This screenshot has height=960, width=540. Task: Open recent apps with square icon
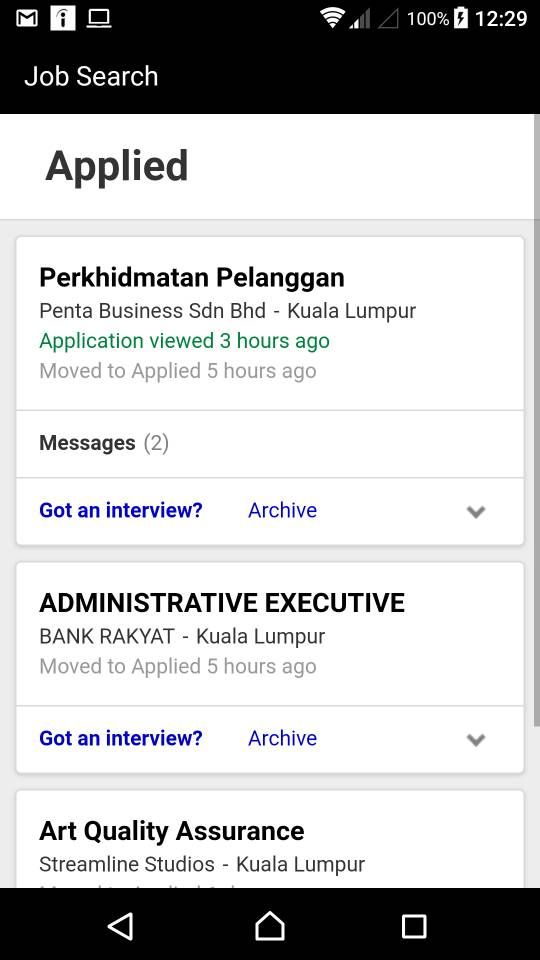414,926
